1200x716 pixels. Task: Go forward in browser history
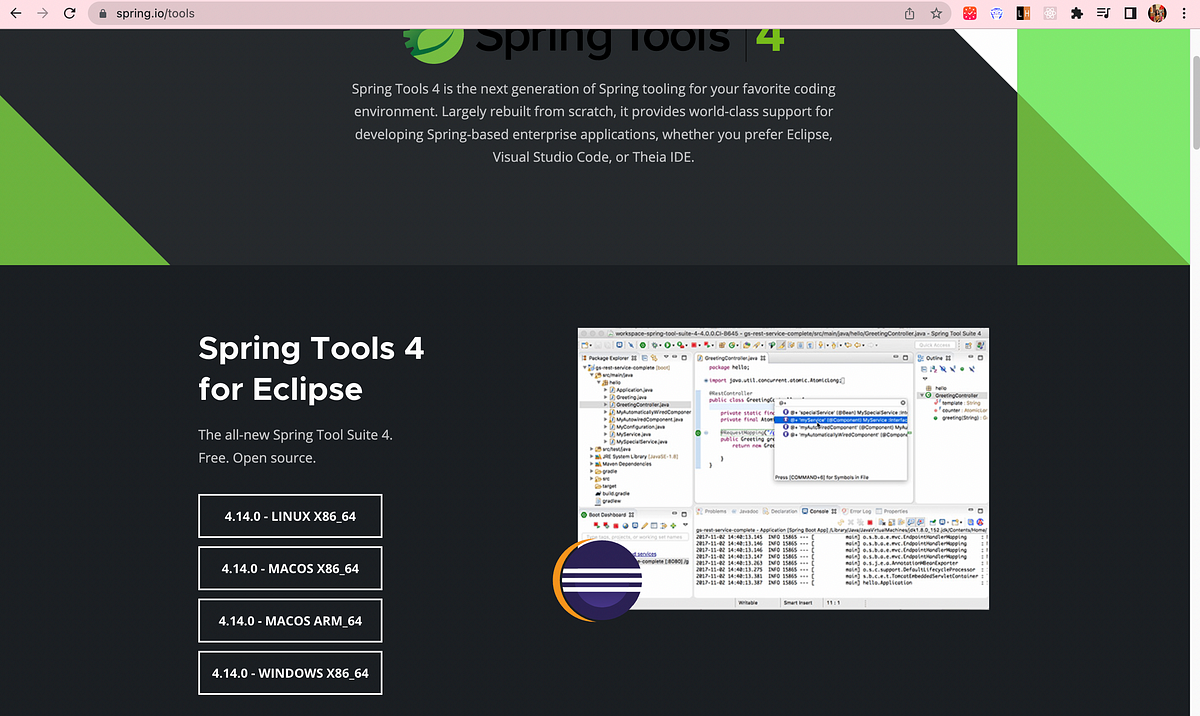(x=42, y=14)
